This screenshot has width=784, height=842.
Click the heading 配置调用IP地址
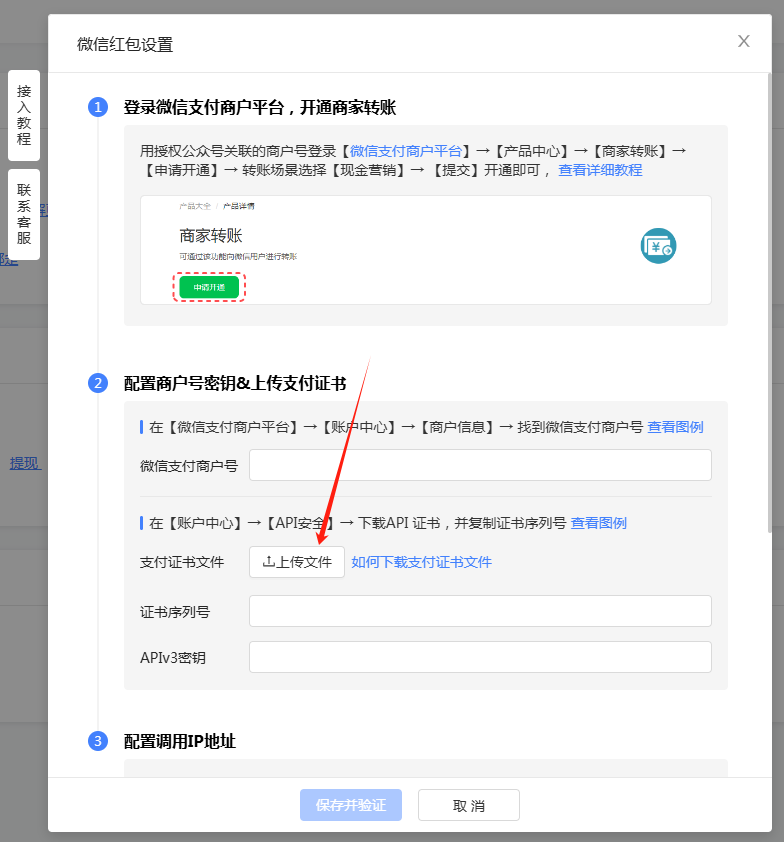pos(180,742)
